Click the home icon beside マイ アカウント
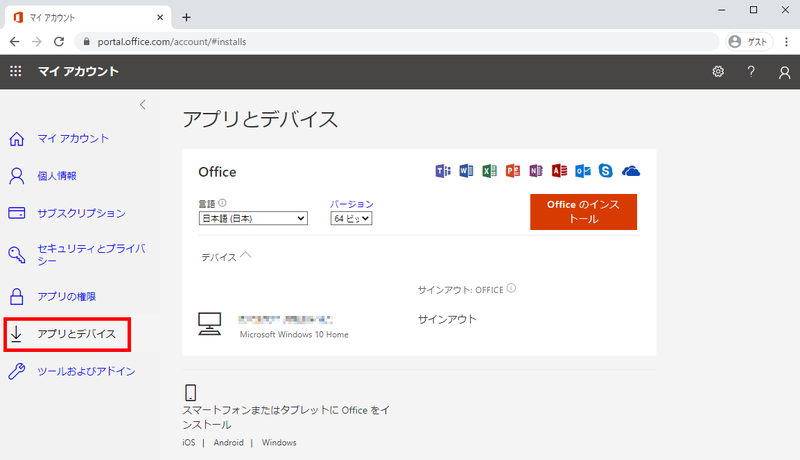The height and width of the screenshot is (460, 800). tap(16, 139)
